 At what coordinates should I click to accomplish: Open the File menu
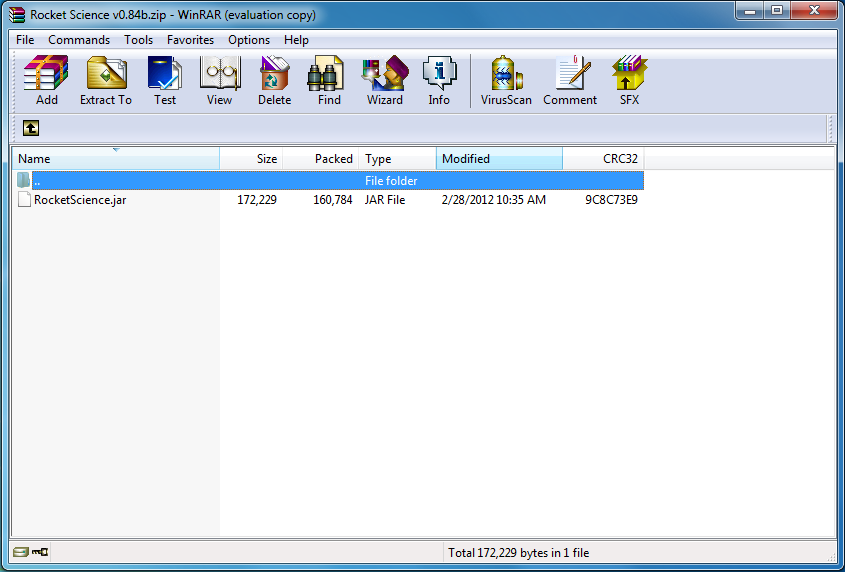click(x=25, y=40)
